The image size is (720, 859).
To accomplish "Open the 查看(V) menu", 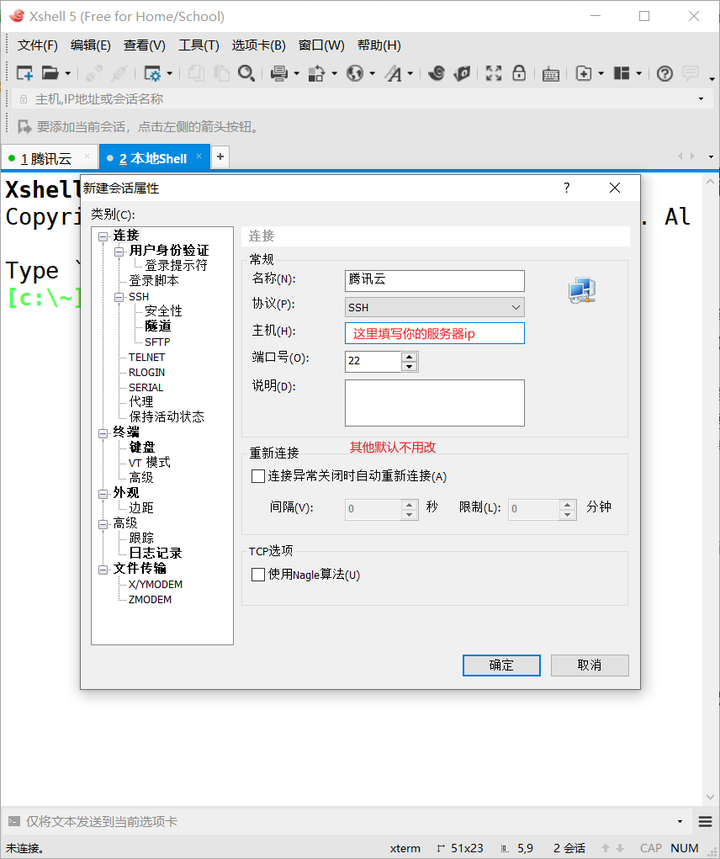I will coord(144,45).
